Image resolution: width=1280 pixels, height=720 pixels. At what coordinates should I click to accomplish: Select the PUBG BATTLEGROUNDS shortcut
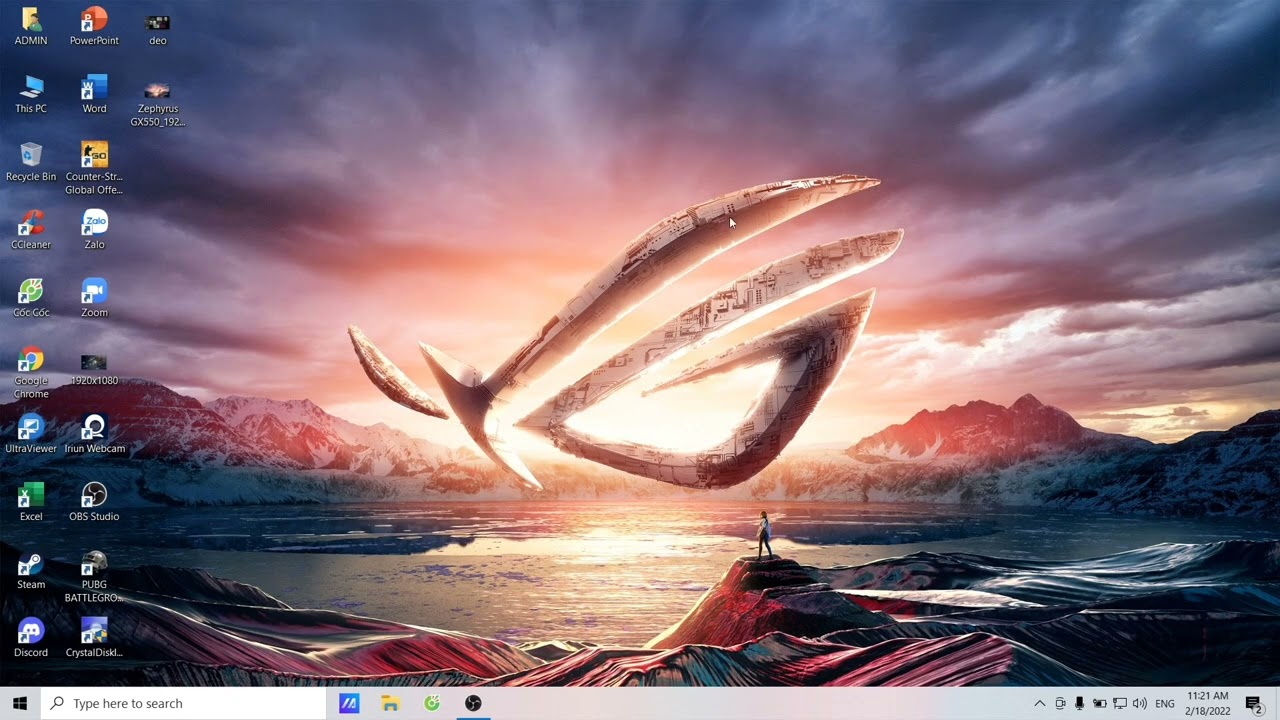[94, 577]
